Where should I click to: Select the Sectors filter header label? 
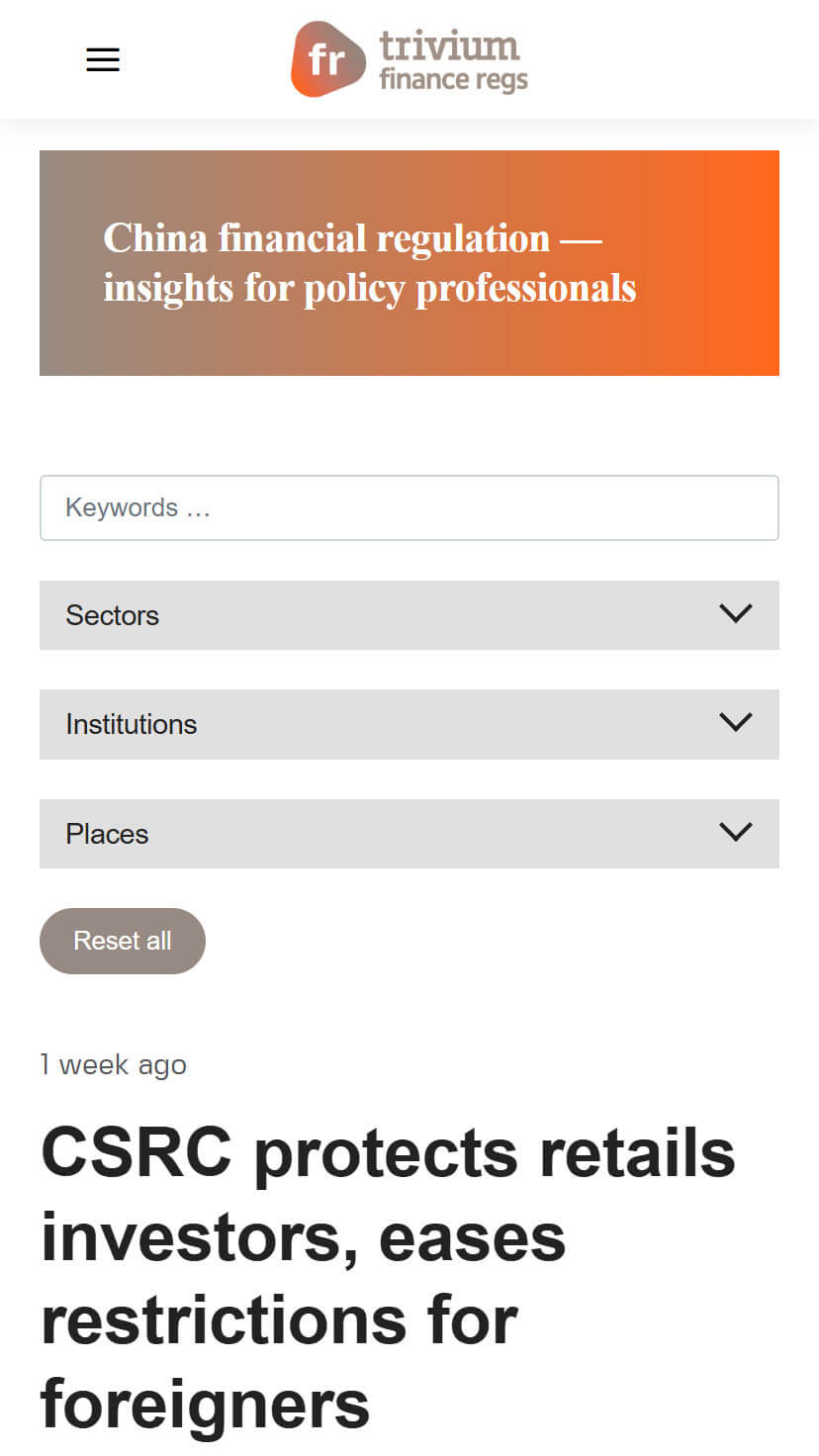[112, 614]
